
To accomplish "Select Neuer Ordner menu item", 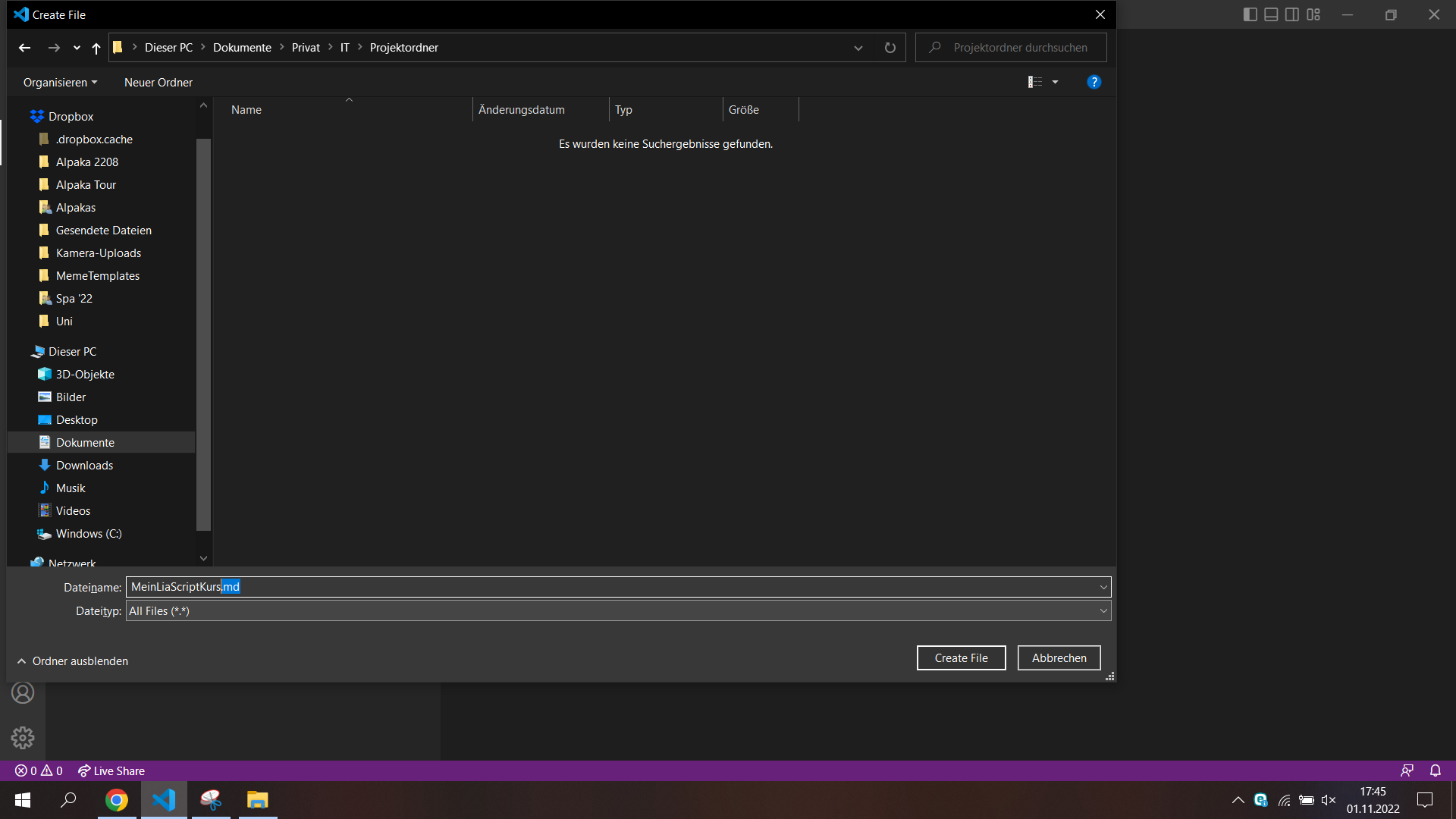I will click(159, 82).
